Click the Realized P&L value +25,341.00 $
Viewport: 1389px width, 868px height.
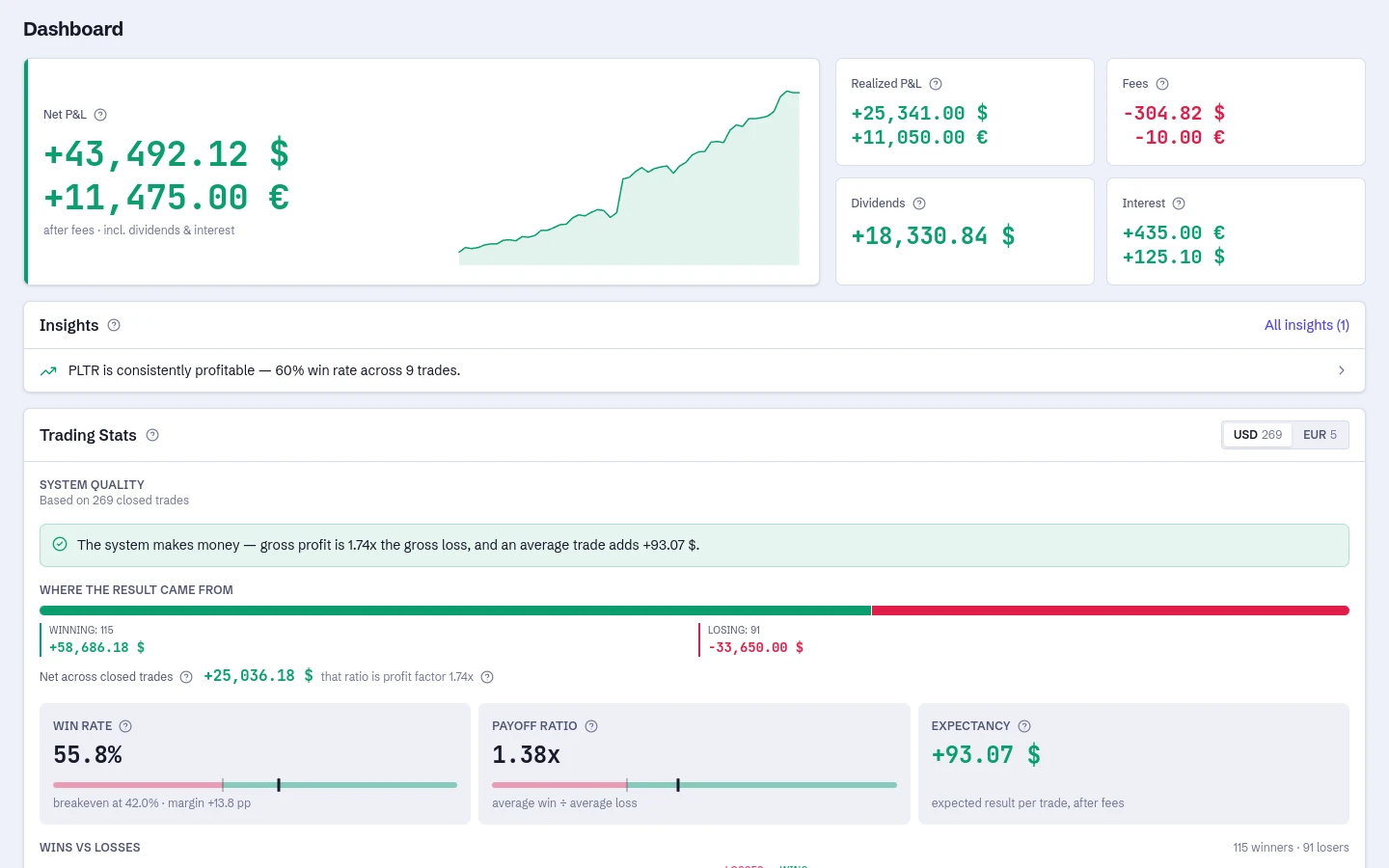click(919, 113)
